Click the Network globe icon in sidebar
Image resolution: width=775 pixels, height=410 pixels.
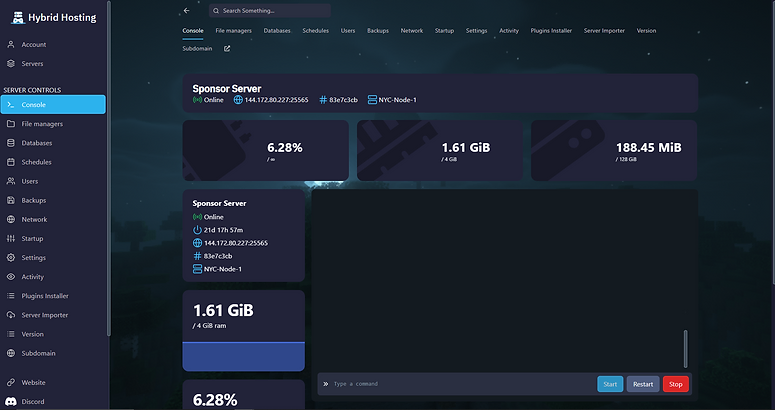tap(11, 219)
